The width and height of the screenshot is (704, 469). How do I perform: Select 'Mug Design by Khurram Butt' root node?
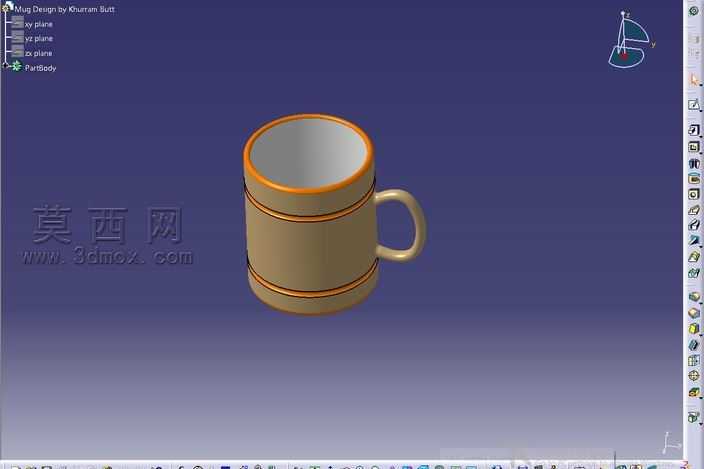[x=64, y=9]
